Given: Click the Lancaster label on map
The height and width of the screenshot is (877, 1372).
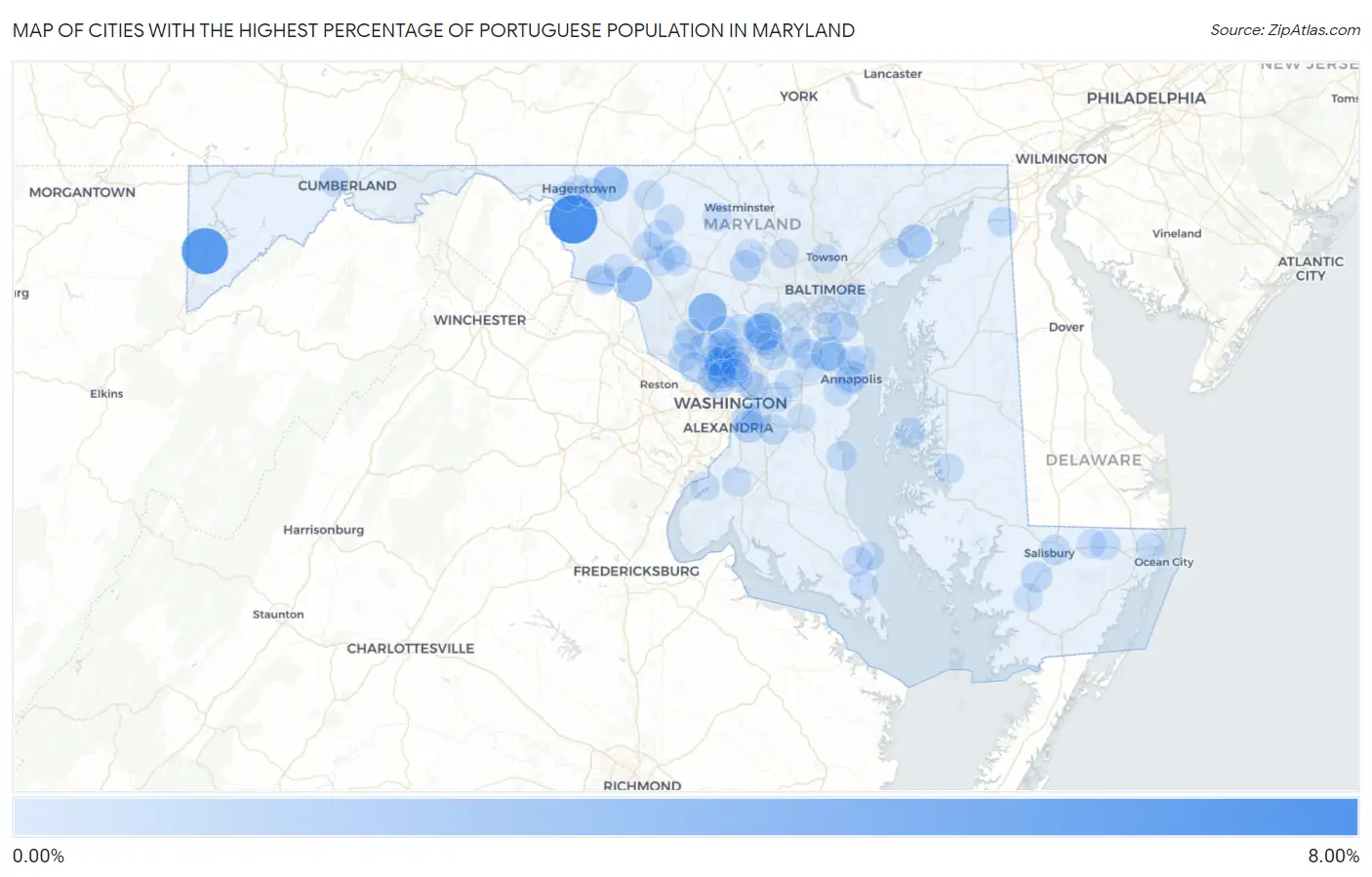Looking at the screenshot, I should coord(892,74).
